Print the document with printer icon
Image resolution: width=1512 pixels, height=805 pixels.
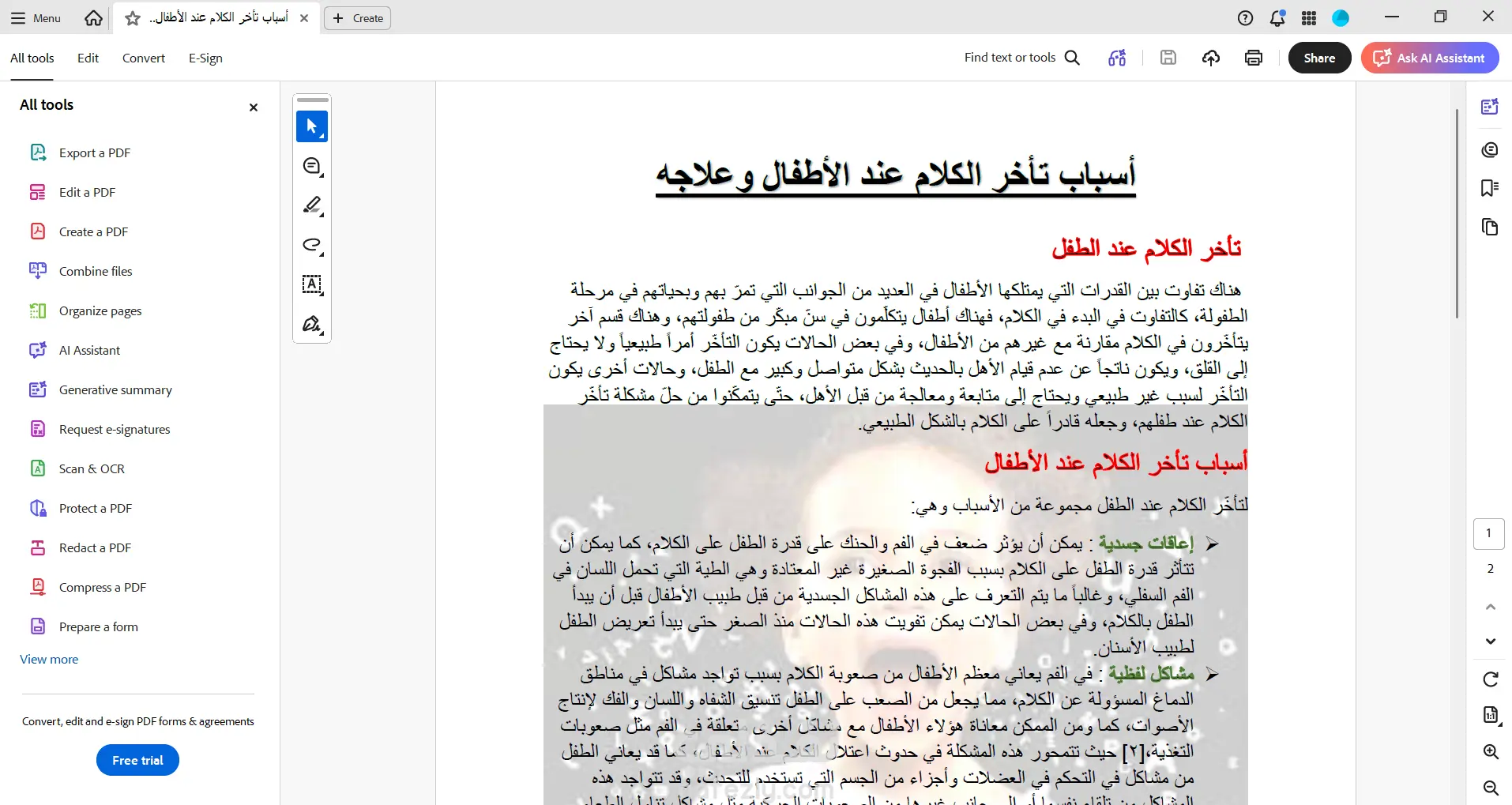coord(1254,58)
